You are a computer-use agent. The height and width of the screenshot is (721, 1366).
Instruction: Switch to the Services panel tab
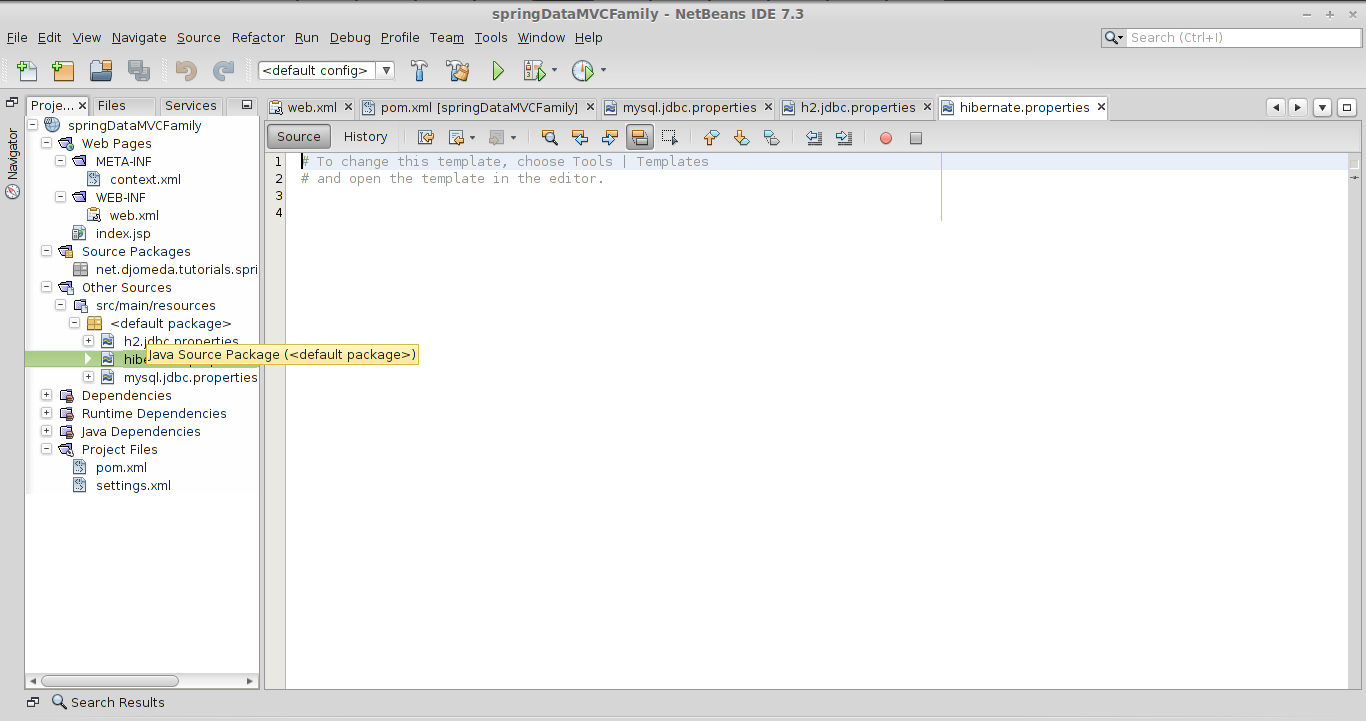click(191, 106)
